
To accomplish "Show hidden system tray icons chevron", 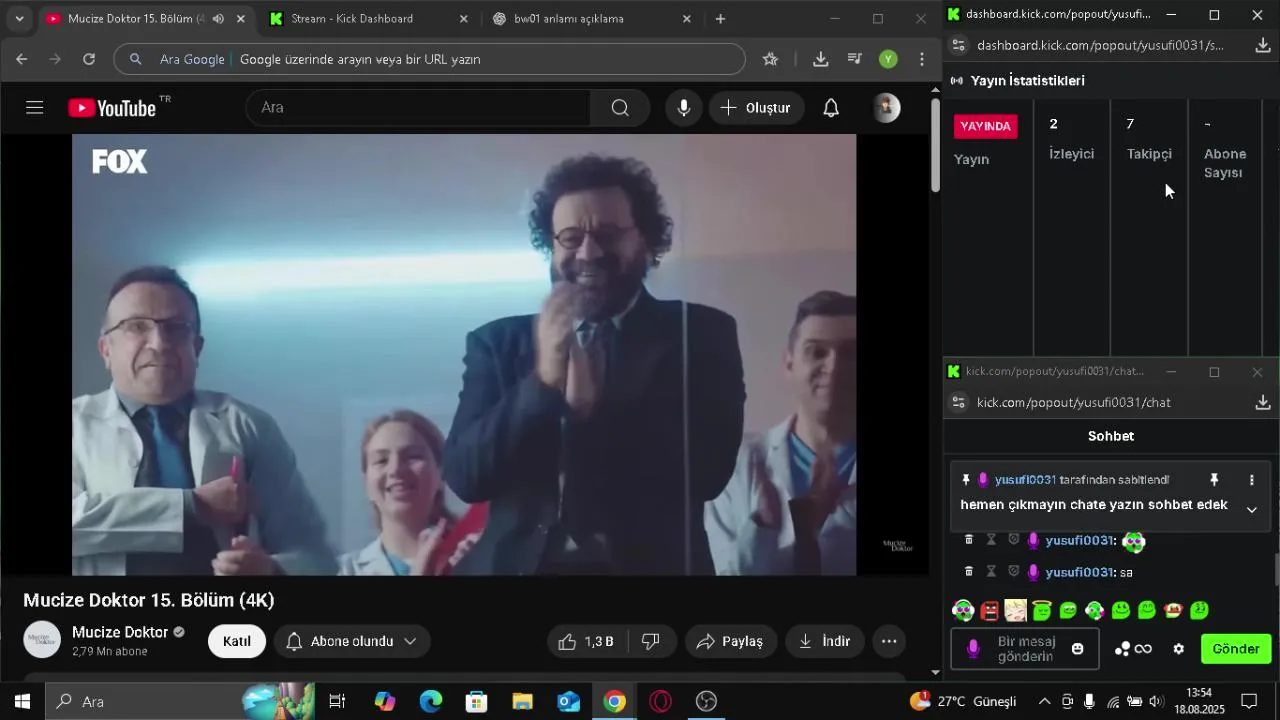I will [1045, 701].
